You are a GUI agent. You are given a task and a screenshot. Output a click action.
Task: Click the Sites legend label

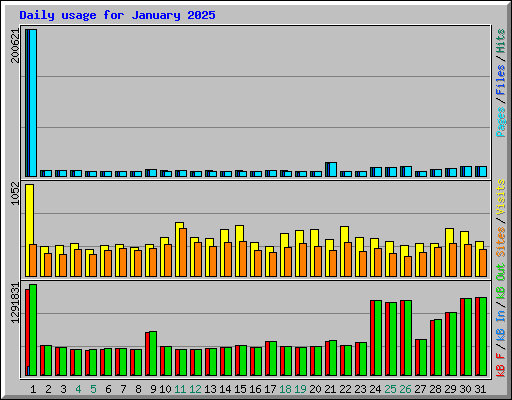(501, 242)
